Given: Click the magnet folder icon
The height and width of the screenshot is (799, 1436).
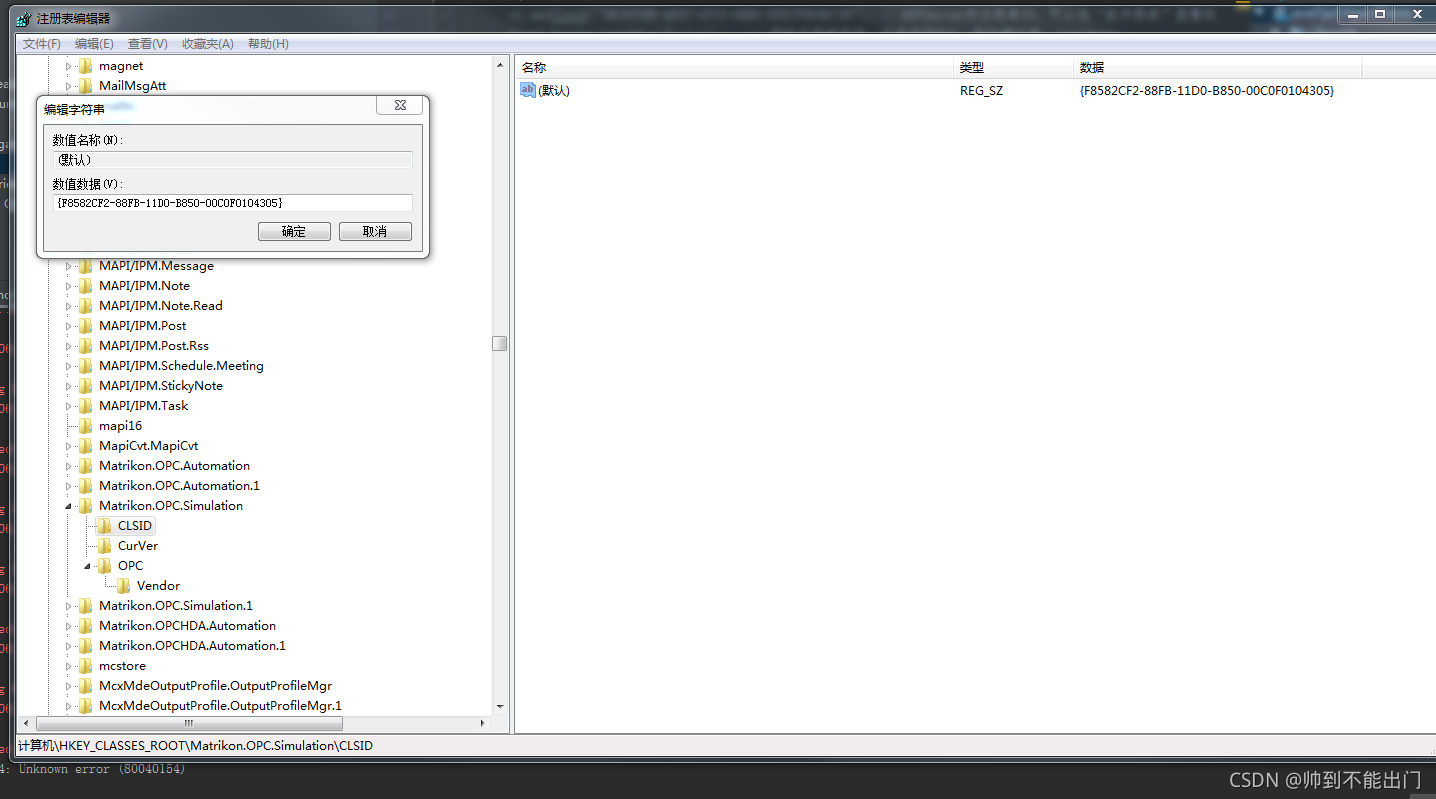Looking at the screenshot, I should (x=86, y=66).
